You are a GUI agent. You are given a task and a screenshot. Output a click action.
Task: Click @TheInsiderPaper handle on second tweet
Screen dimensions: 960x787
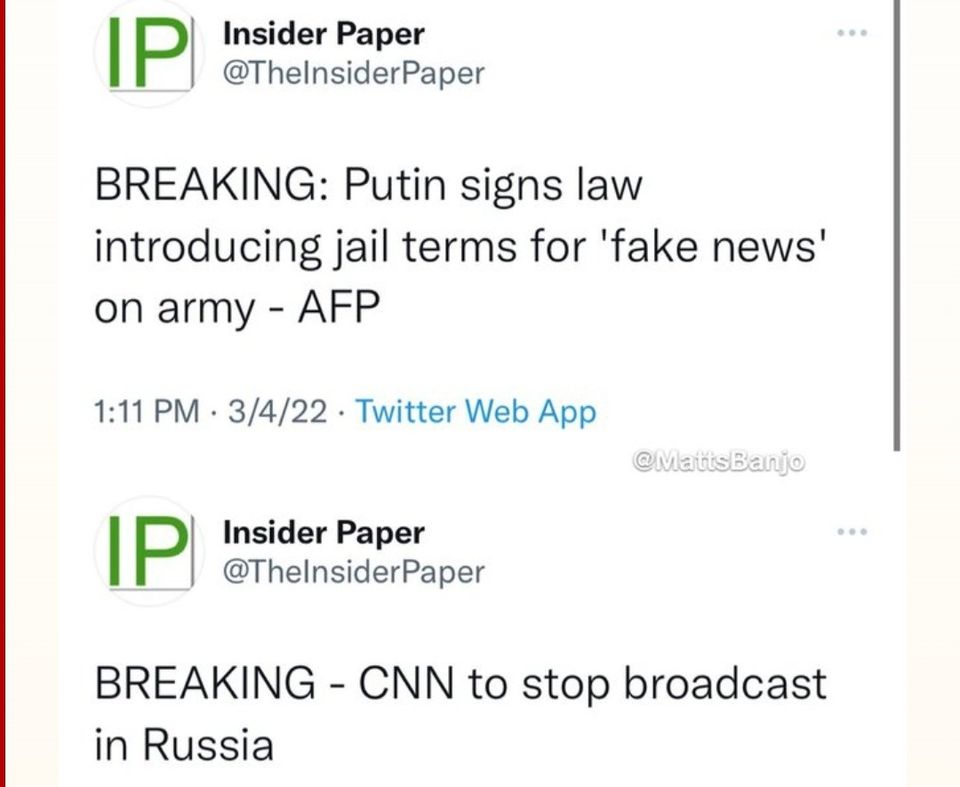[x=353, y=571]
